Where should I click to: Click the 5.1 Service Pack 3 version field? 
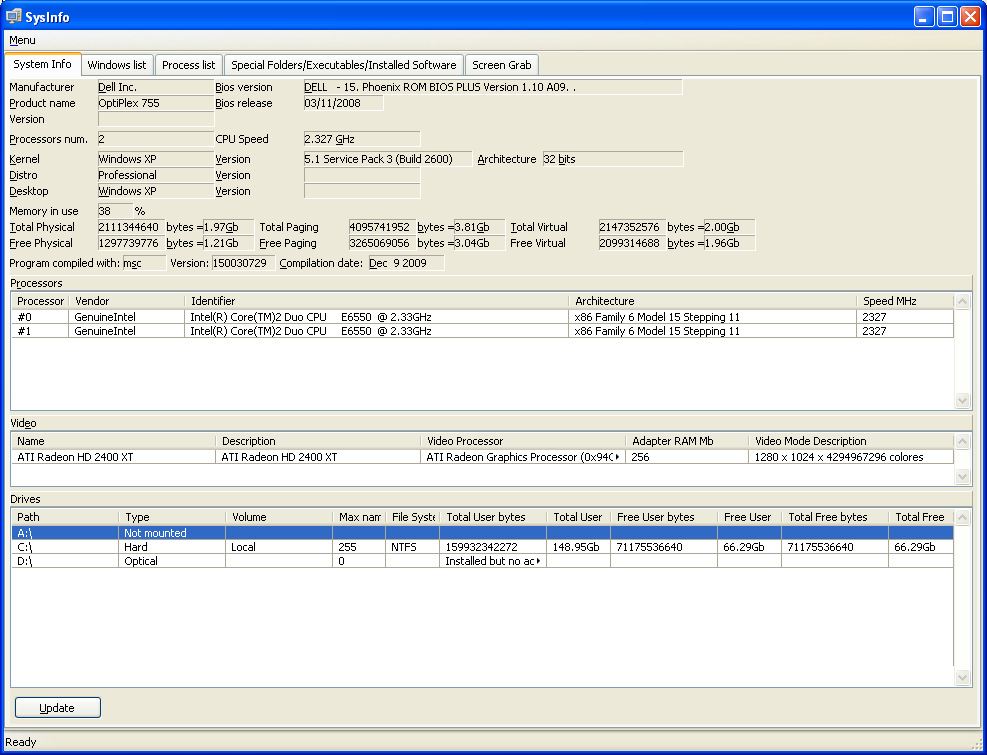387,159
